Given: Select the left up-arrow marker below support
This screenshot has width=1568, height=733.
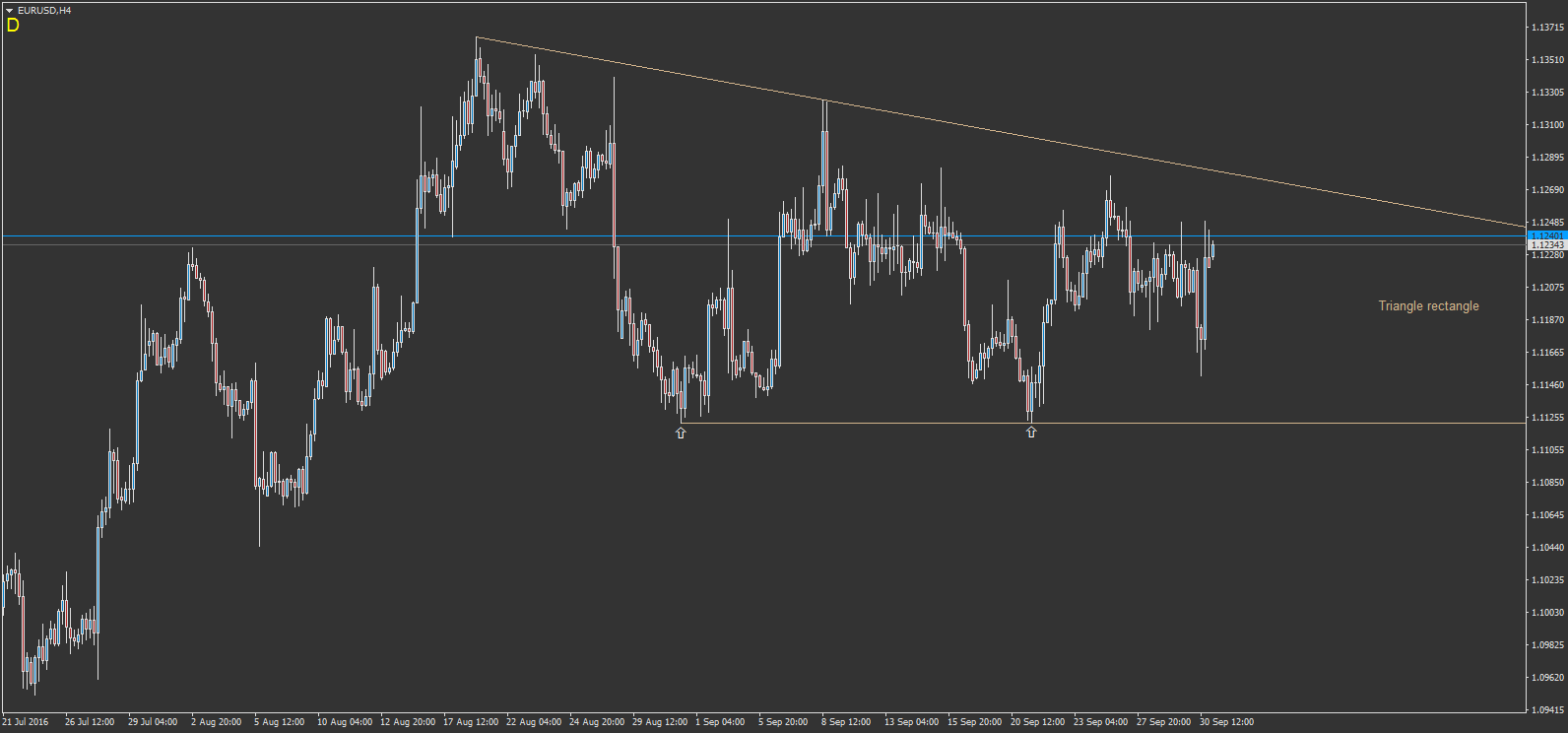Looking at the screenshot, I should [681, 433].
